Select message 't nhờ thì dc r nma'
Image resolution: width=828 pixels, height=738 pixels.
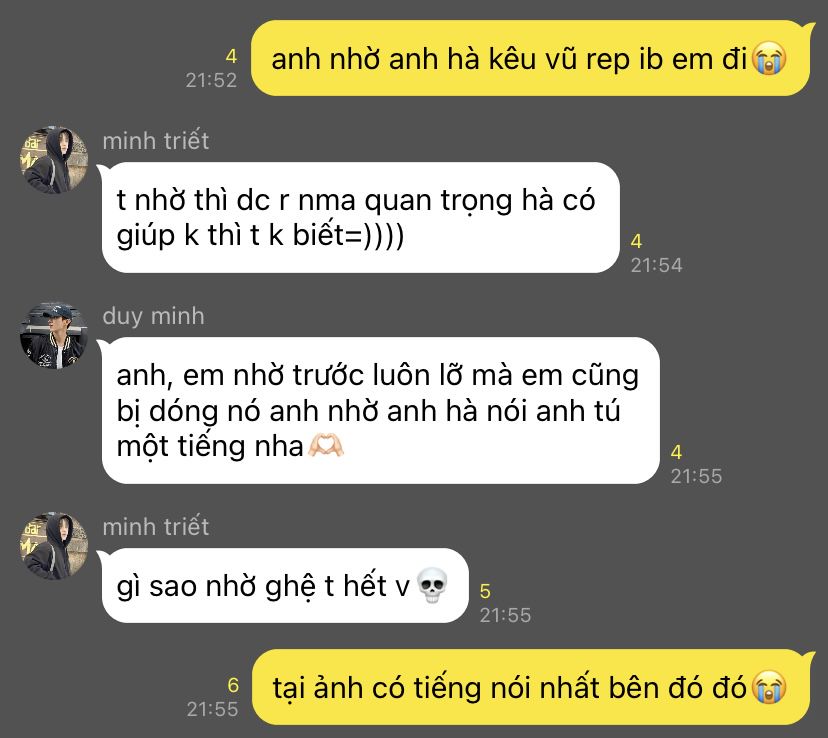click(x=361, y=217)
